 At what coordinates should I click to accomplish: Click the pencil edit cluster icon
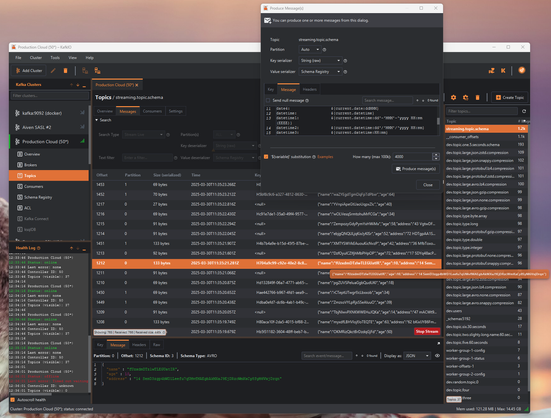[53, 71]
